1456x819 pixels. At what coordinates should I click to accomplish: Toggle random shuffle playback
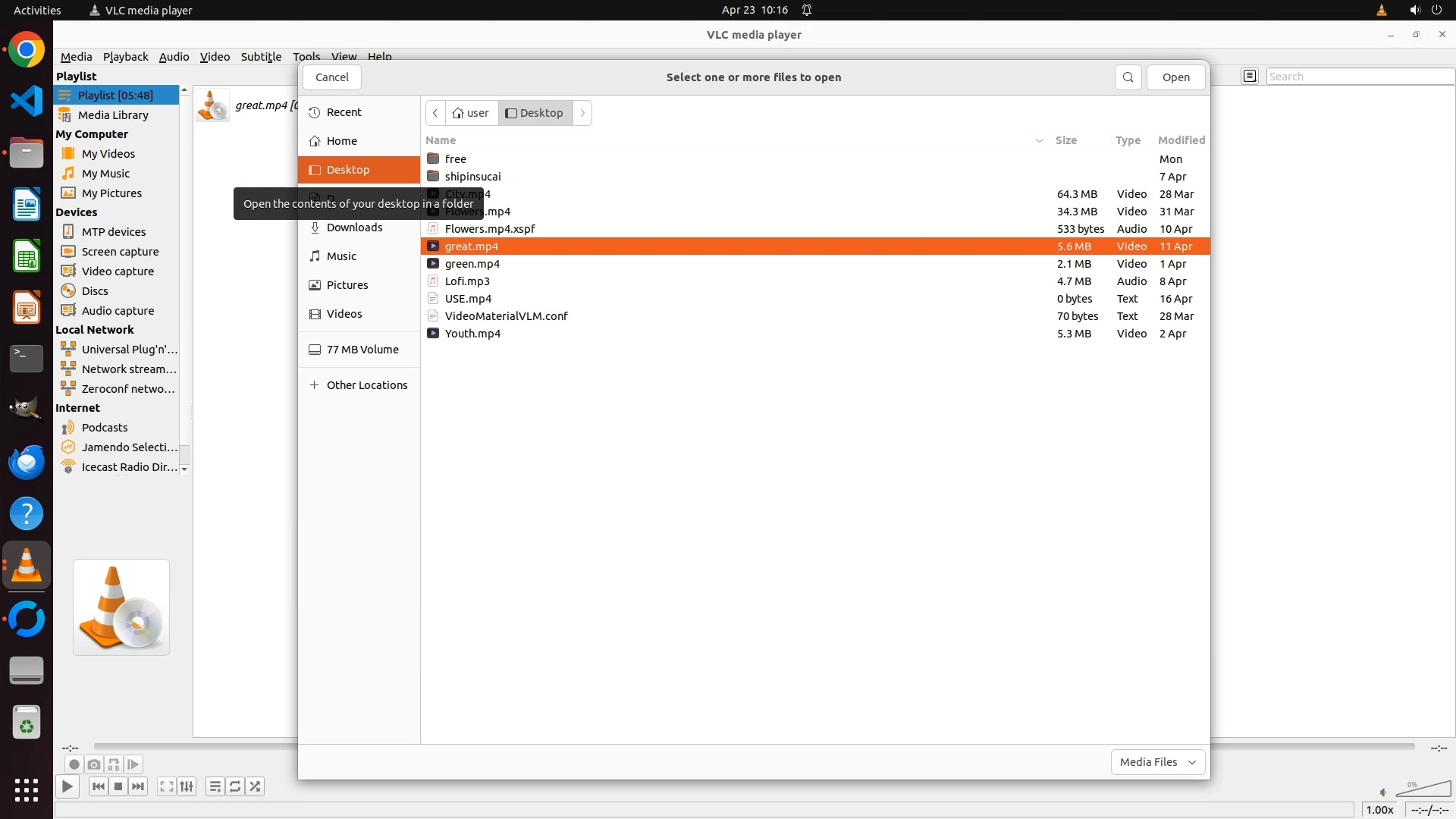coord(256,786)
